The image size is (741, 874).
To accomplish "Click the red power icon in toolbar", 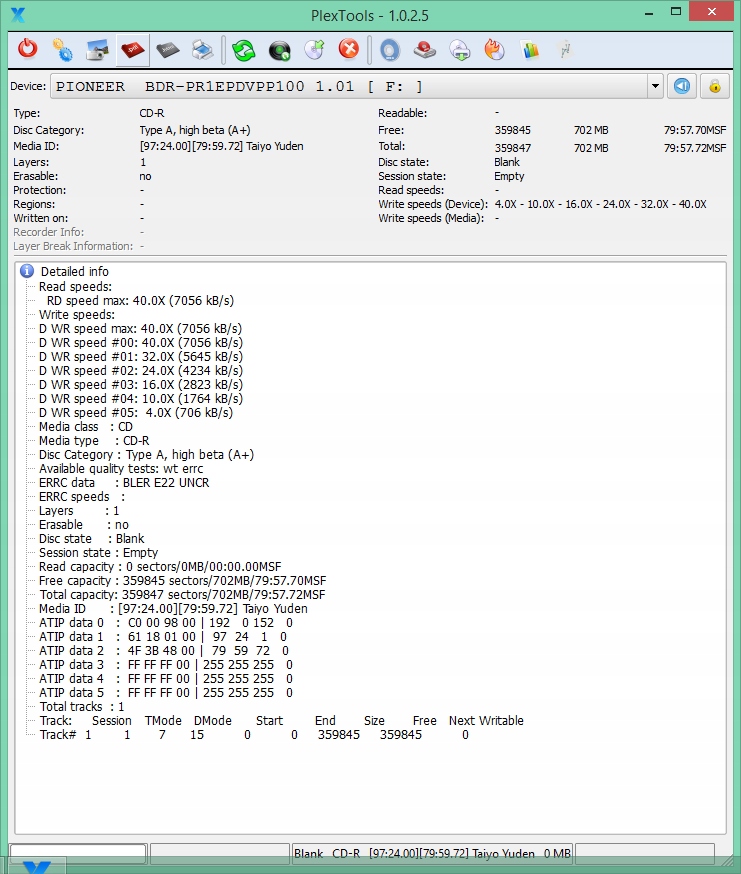I will click(28, 49).
